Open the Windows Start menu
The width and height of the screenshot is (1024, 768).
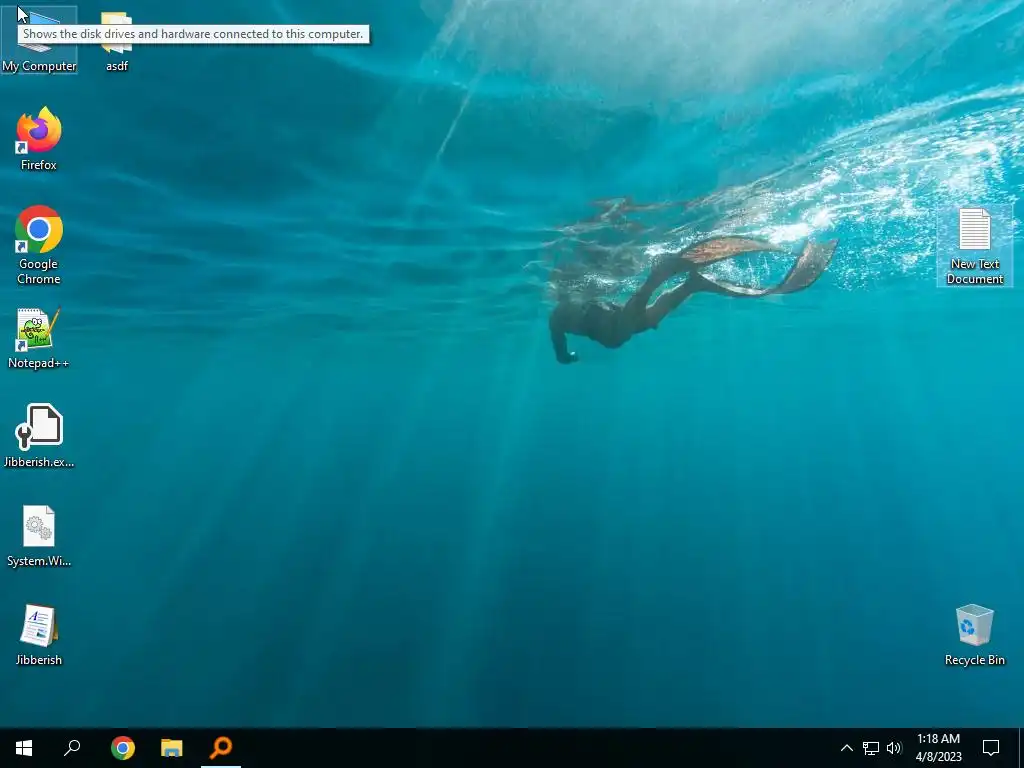(x=24, y=748)
